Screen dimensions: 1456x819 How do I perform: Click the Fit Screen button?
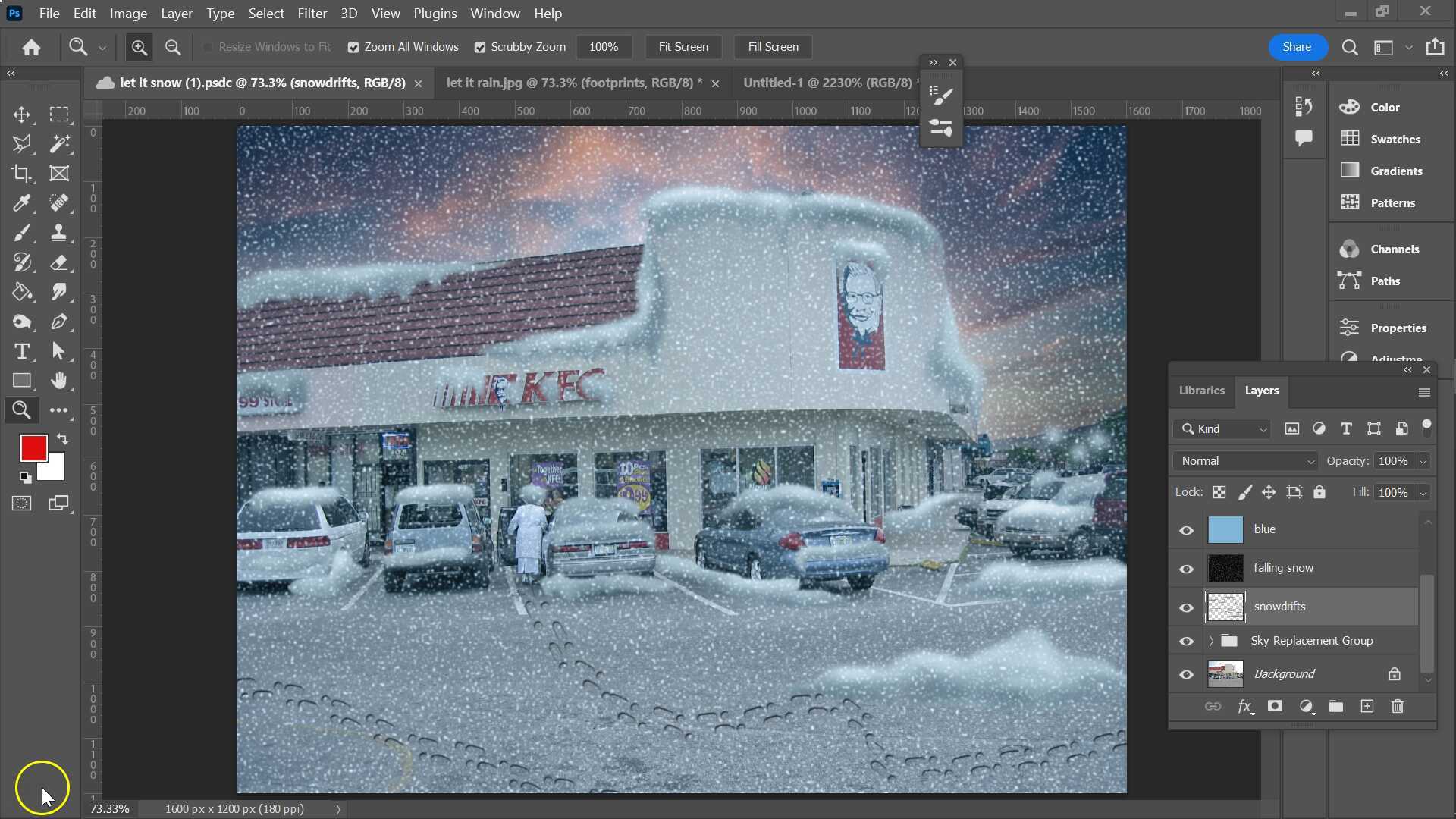point(682,47)
